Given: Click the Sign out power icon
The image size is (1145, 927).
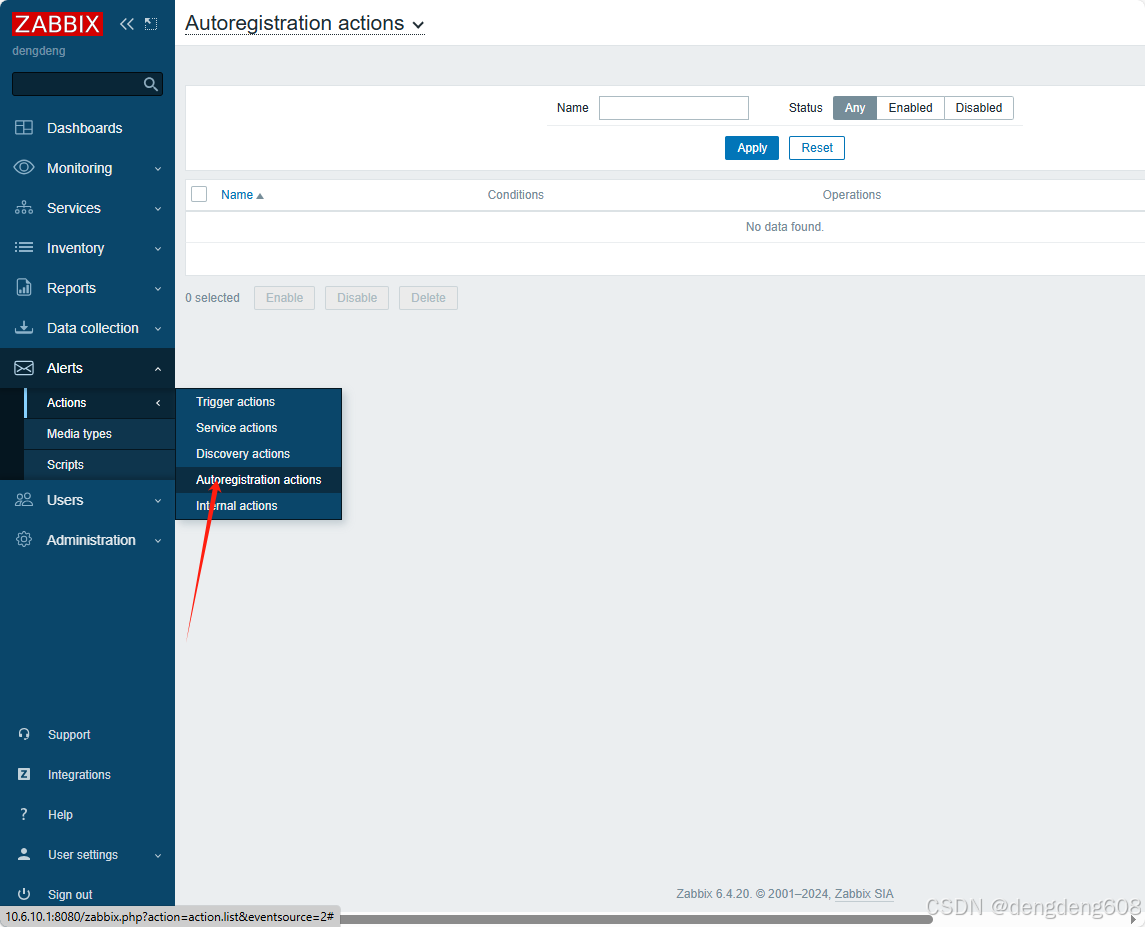Looking at the screenshot, I should pos(24,894).
